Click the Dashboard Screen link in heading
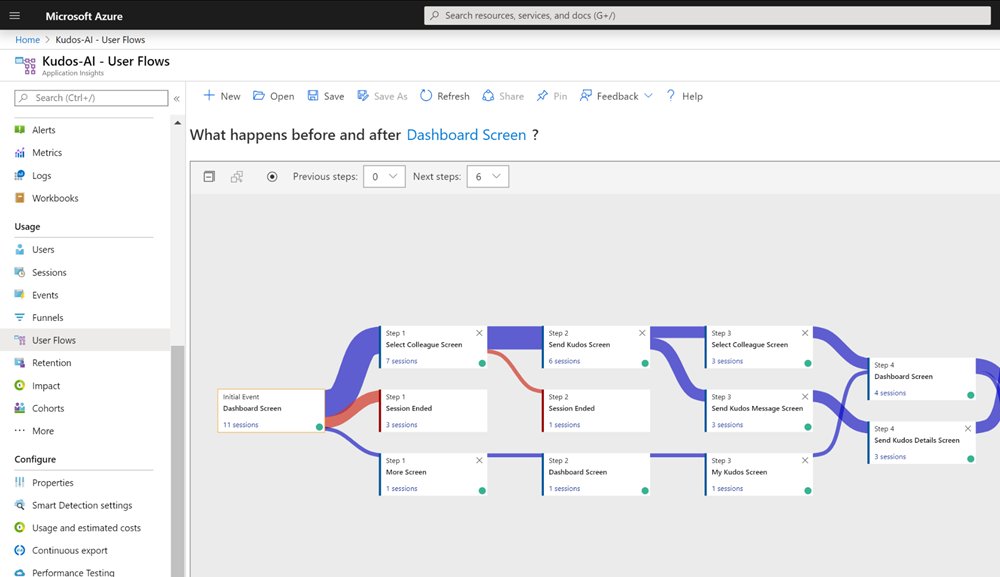Image resolution: width=1000 pixels, height=577 pixels. coord(466,135)
